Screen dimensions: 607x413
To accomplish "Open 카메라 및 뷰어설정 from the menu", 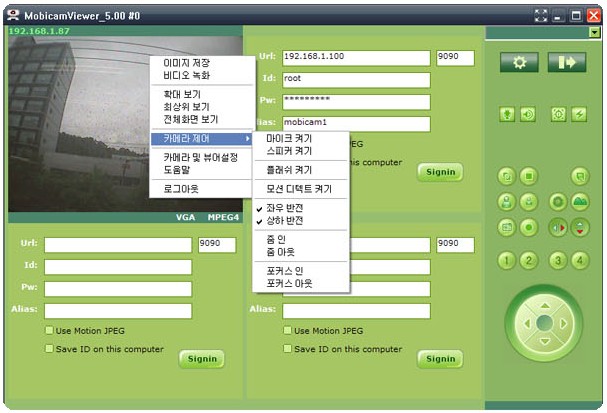I will pyautogui.click(x=201, y=158).
